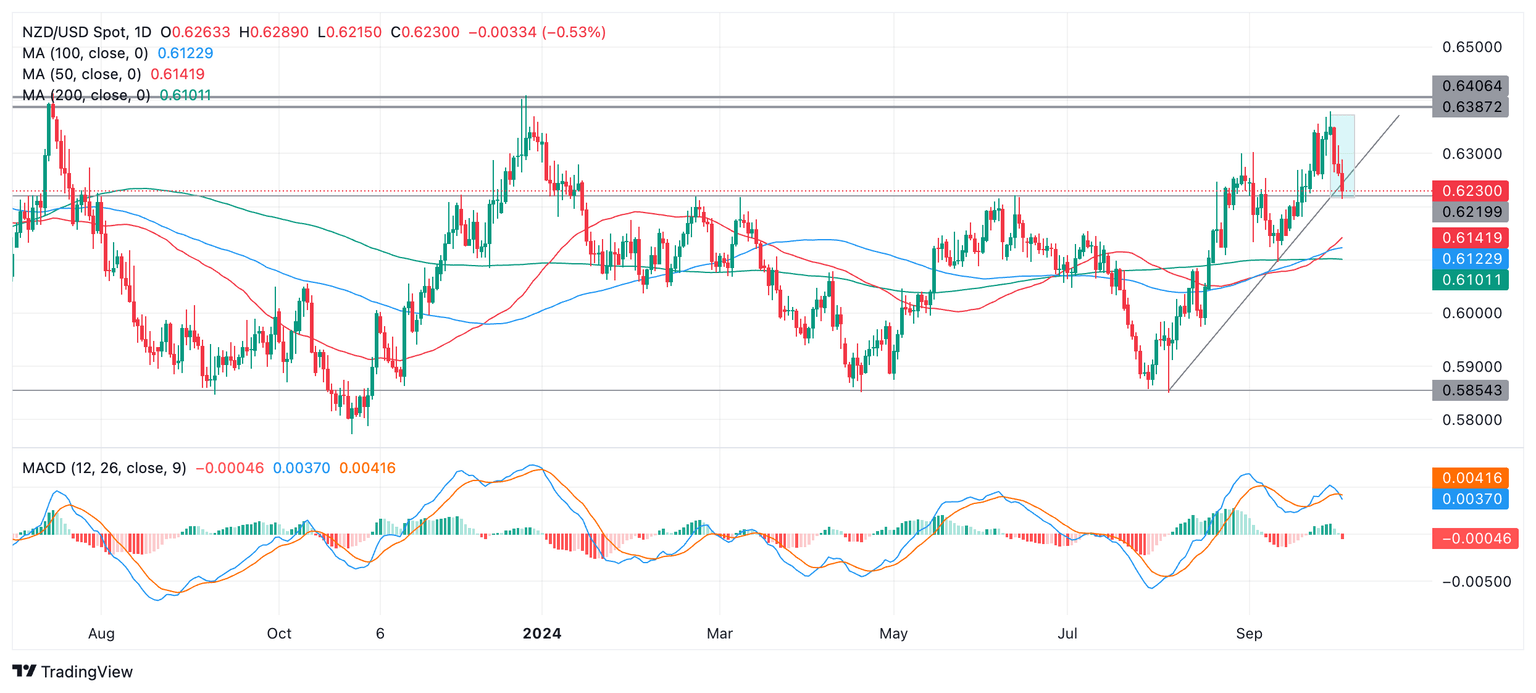Click the MACD (12, 26, close, 9) legend
1536x693 pixels.
pyautogui.click(x=103, y=467)
